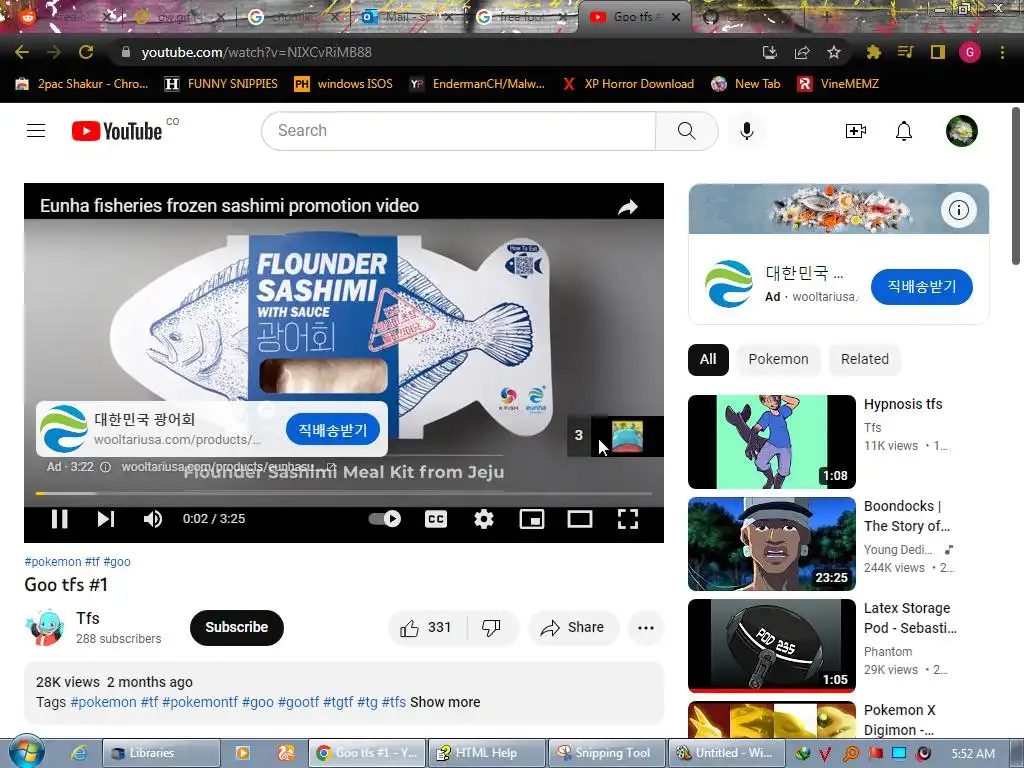
Task: Bookmark this page with star icon
Action: 833,52
